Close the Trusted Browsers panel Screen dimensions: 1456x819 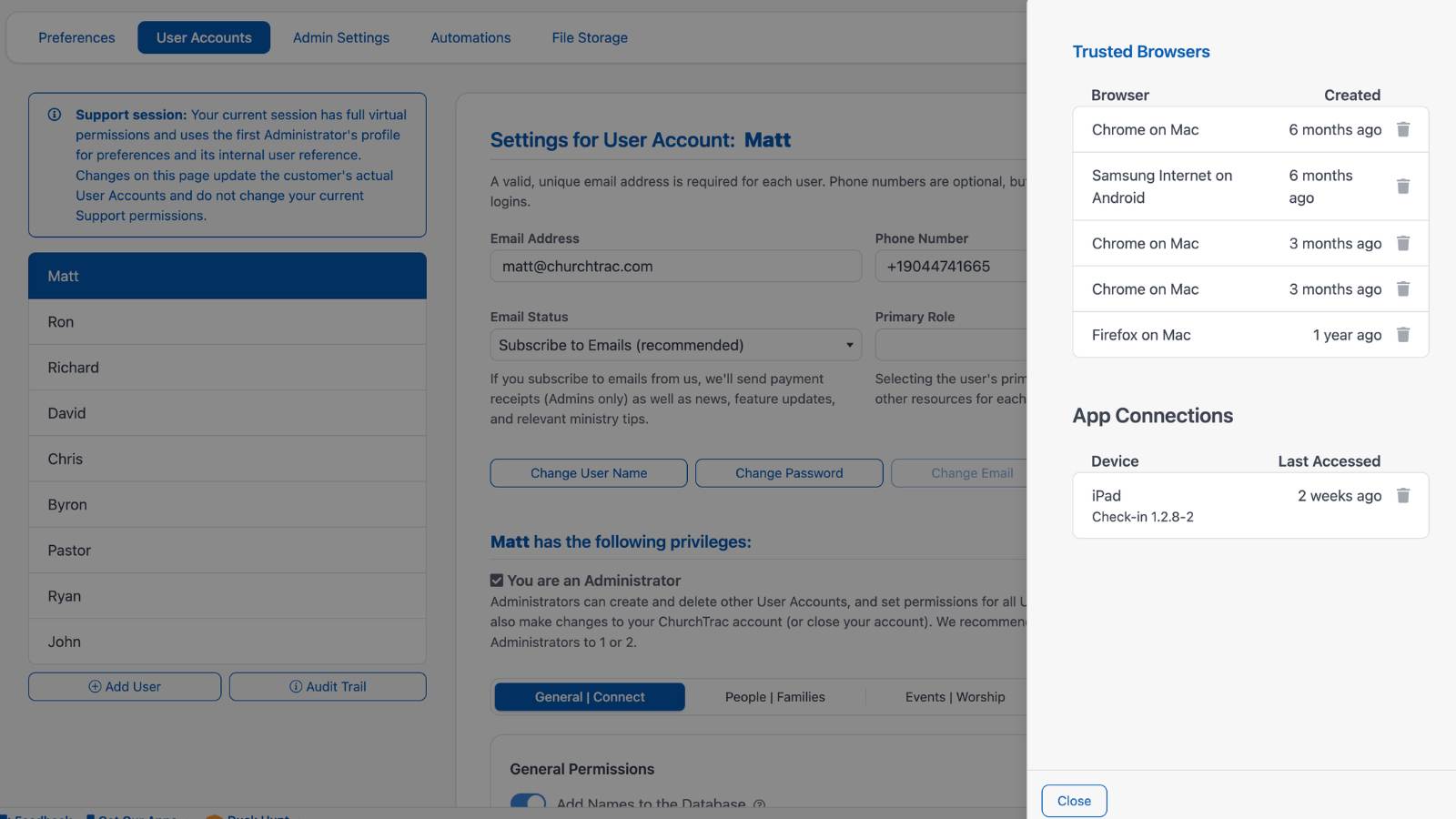pyautogui.click(x=1074, y=801)
